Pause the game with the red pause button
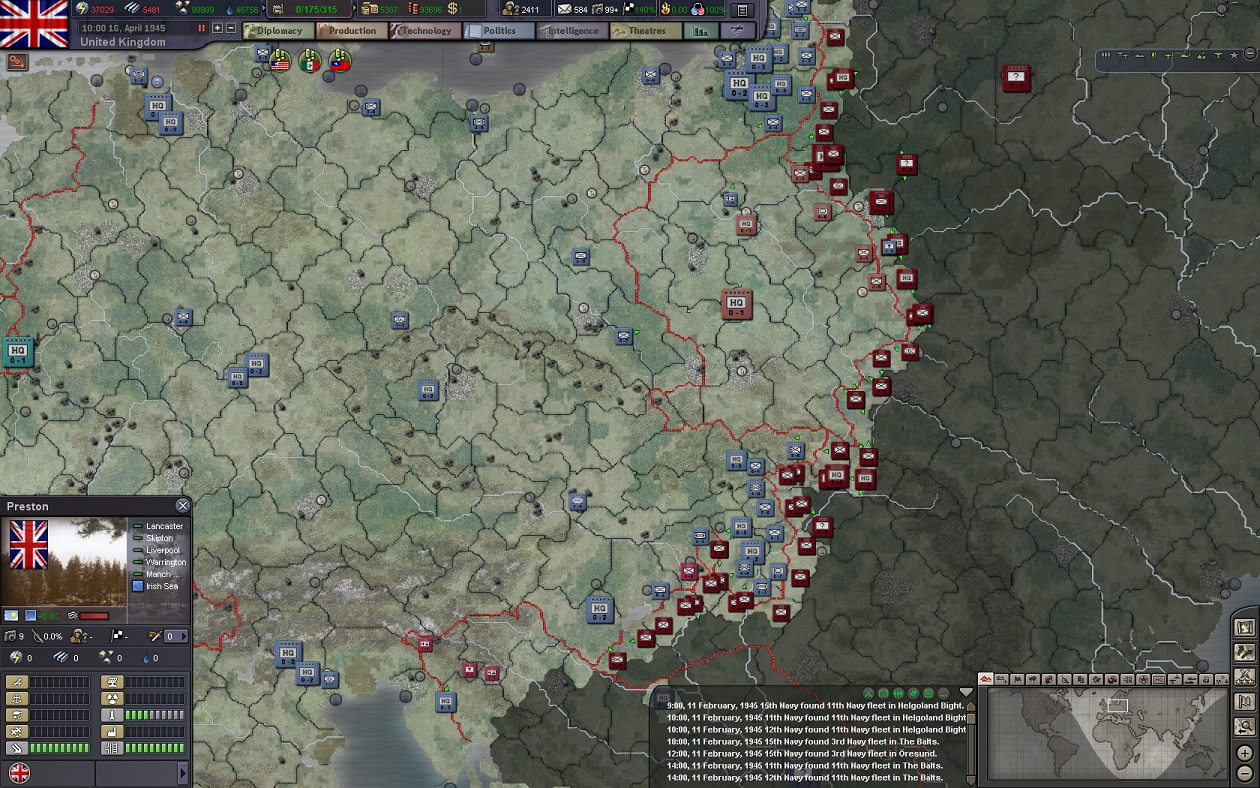 [x=201, y=28]
